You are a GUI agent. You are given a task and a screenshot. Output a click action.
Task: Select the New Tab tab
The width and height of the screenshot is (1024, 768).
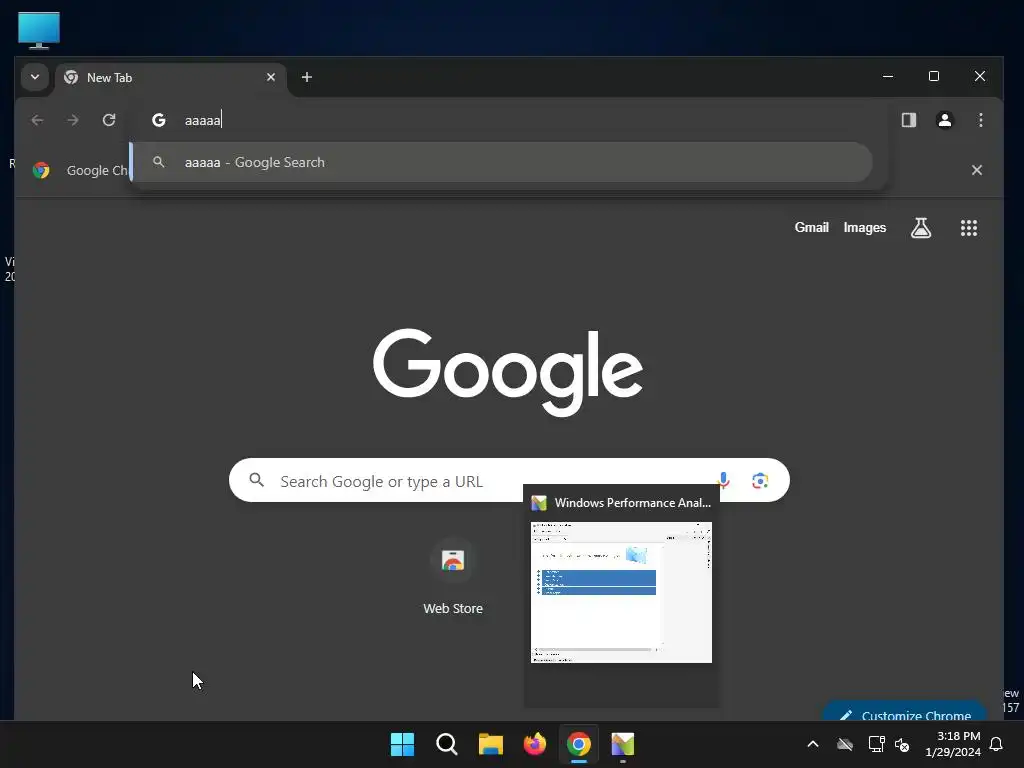tap(170, 78)
